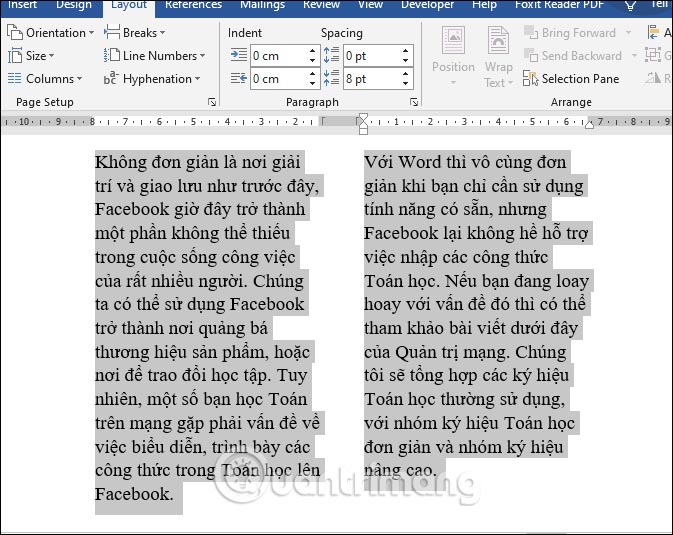
Task: Increase spacing before with up arrow
Action: click(406, 51)
